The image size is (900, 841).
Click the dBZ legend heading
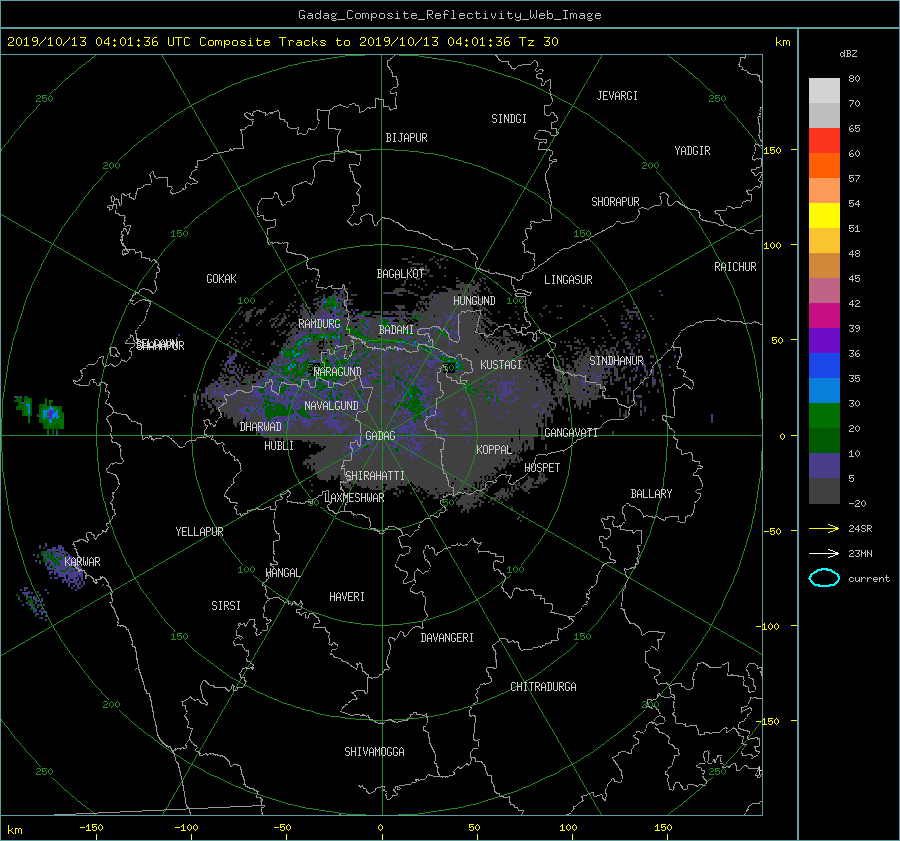(848, 54)
